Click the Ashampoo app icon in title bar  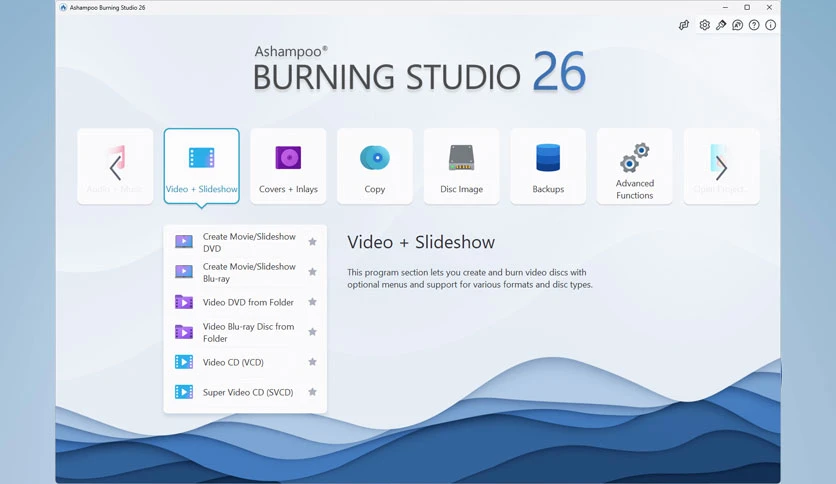coord(63,7)
